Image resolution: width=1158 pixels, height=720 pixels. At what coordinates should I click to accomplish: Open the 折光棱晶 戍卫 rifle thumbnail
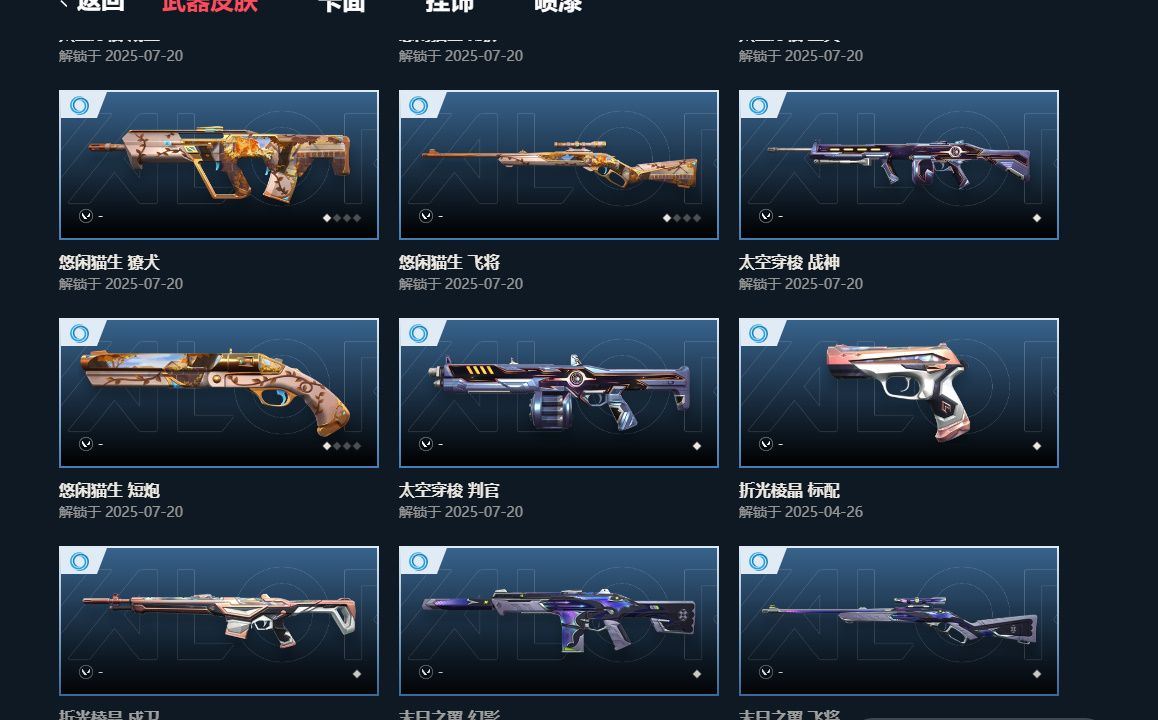tap(219, 621)
